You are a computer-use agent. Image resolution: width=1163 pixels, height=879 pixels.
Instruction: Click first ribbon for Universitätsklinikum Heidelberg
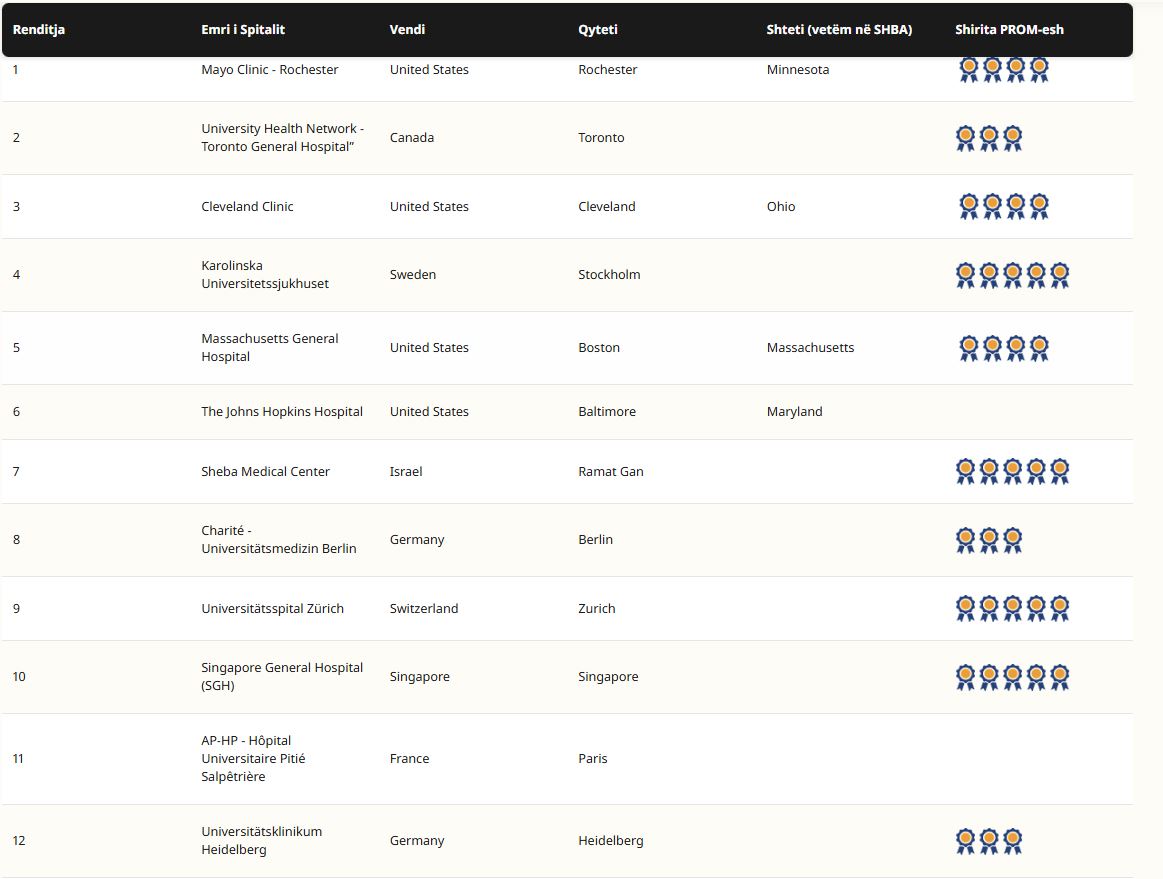(x=965, y=841)
